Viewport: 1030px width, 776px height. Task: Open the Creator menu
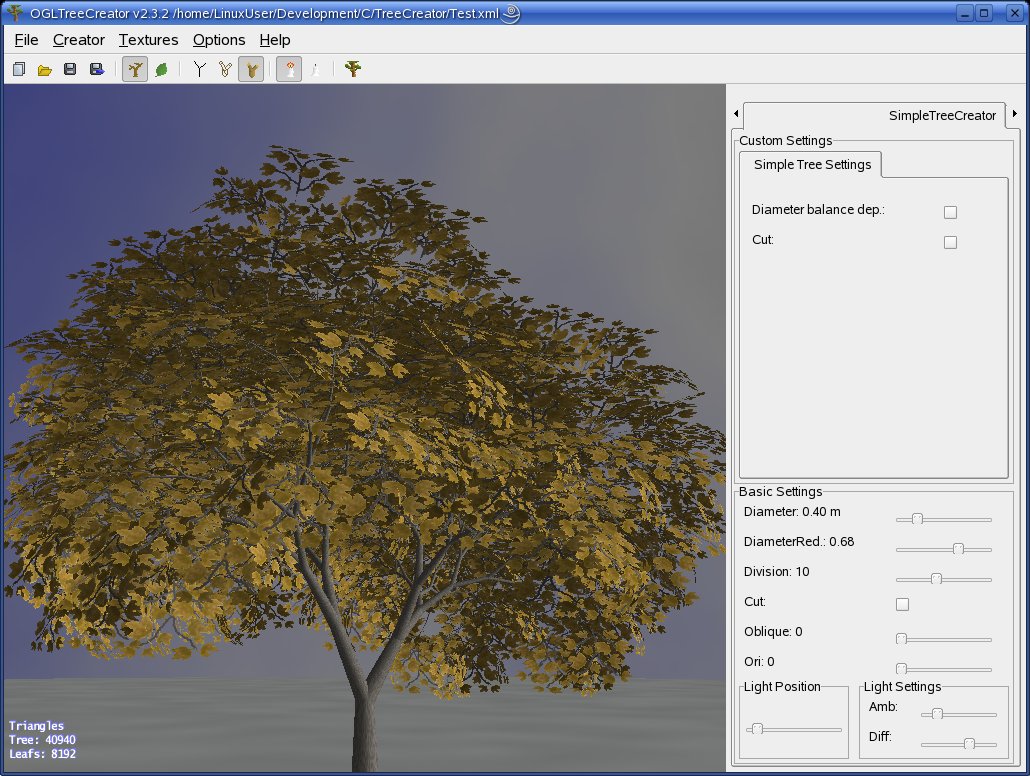78,40
